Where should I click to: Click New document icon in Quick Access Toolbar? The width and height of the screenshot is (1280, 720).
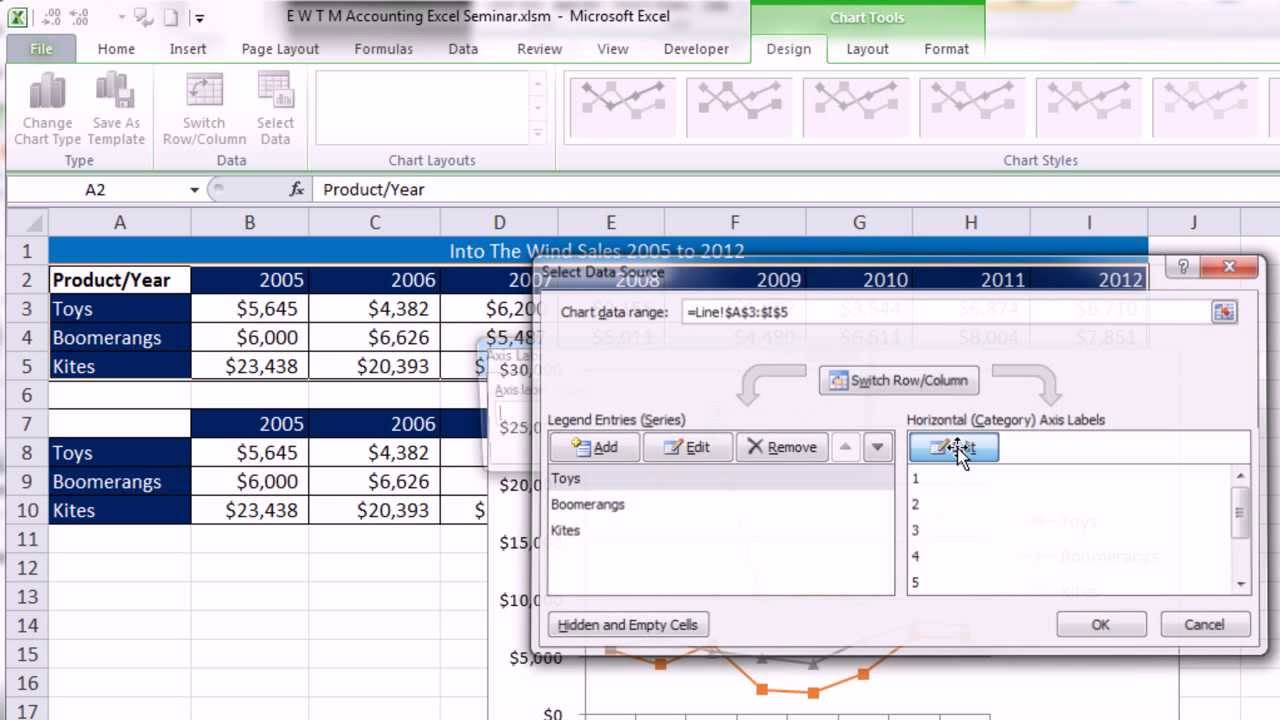171,18
